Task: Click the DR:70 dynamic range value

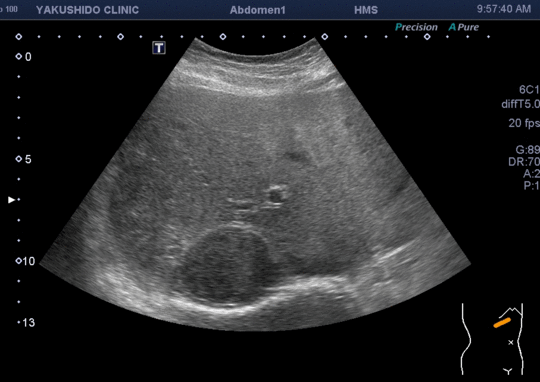Action: tap(524, 162)
